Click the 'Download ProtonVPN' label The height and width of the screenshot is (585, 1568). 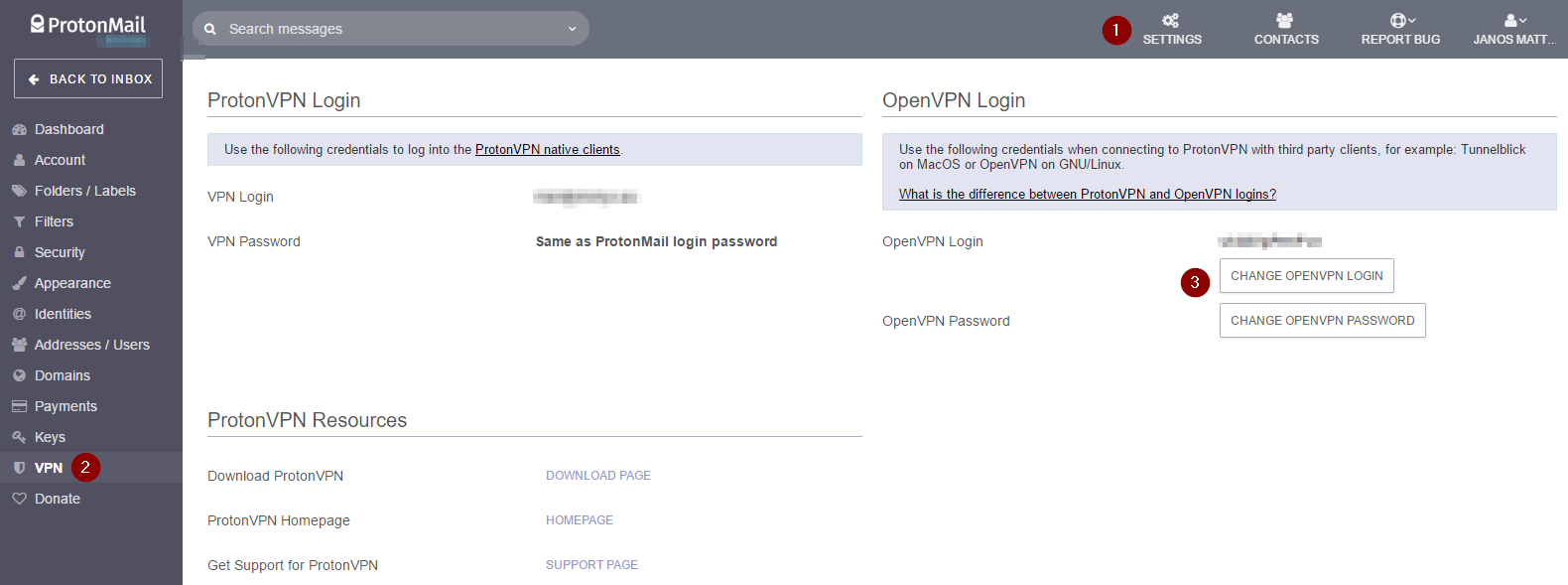(x=275, y=476)
